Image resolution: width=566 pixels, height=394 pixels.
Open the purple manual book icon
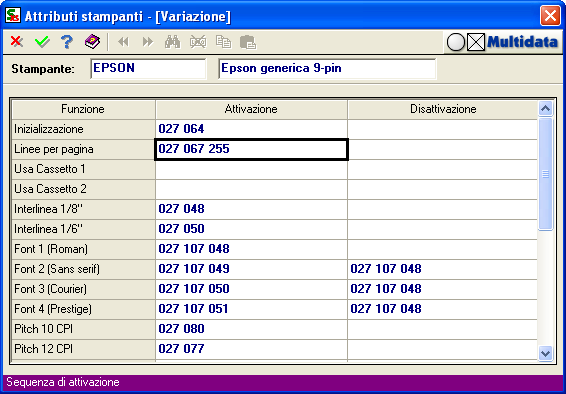(93, 42)
